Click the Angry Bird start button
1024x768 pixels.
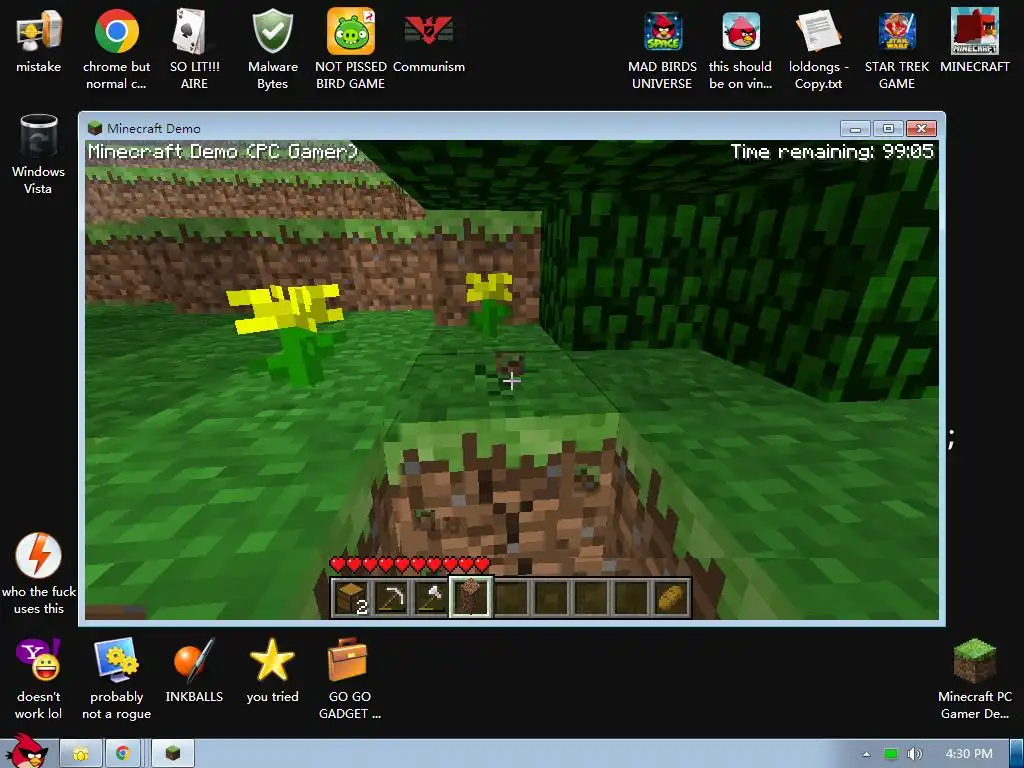tap(26, 751)
